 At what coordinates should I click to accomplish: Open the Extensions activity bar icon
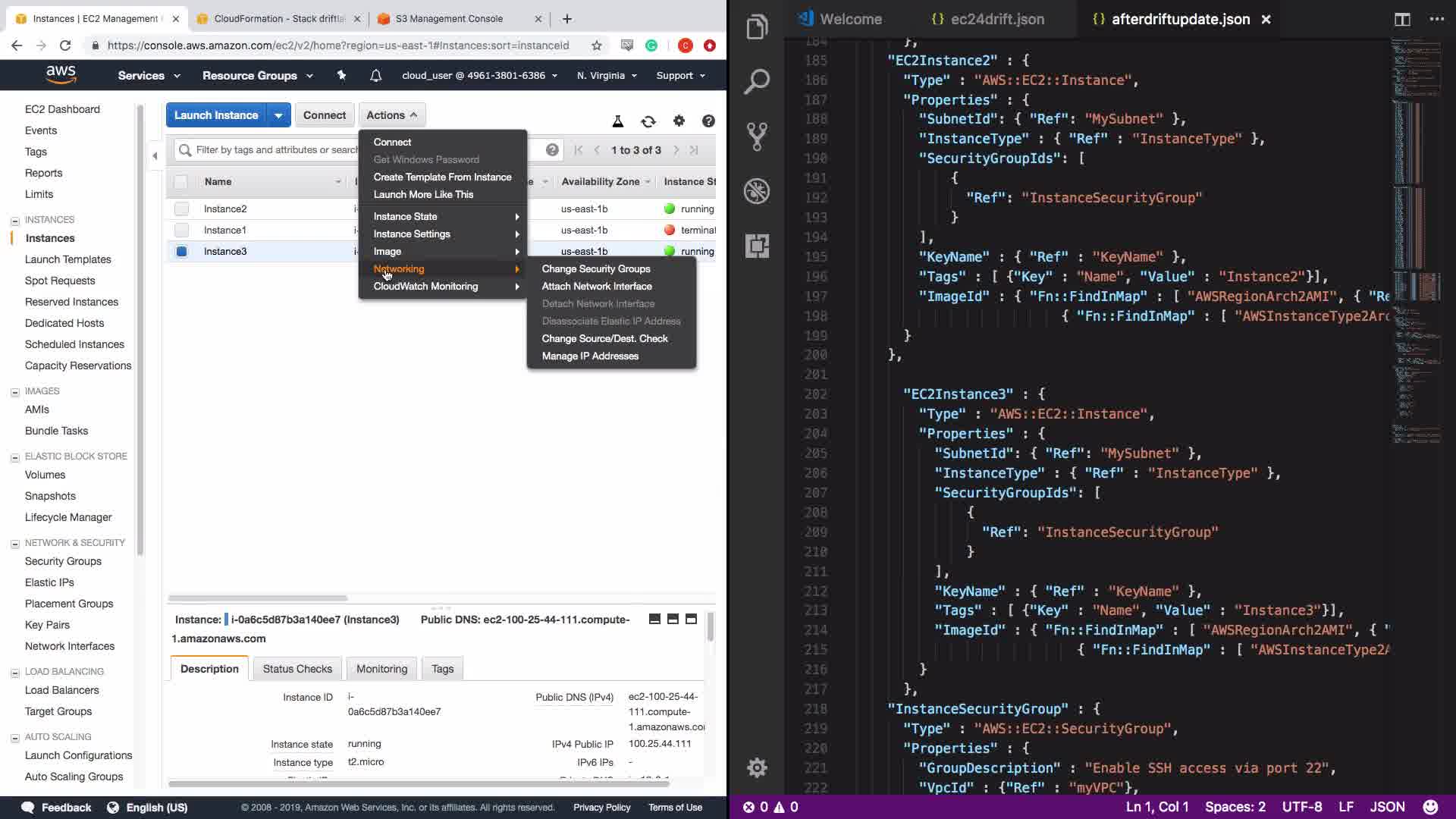(757, 246)
